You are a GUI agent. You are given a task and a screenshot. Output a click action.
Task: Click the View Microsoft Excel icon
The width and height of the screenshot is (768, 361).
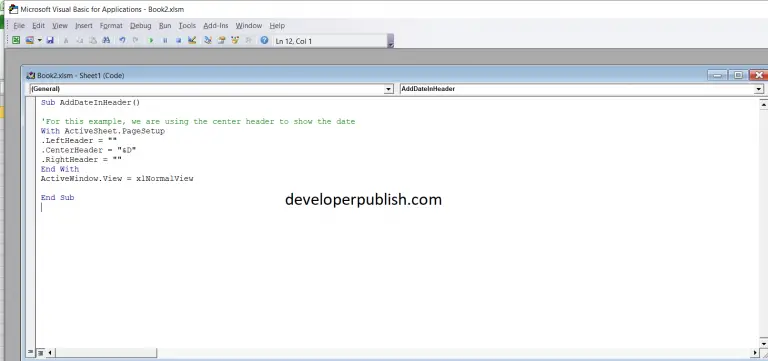(16, 41)
